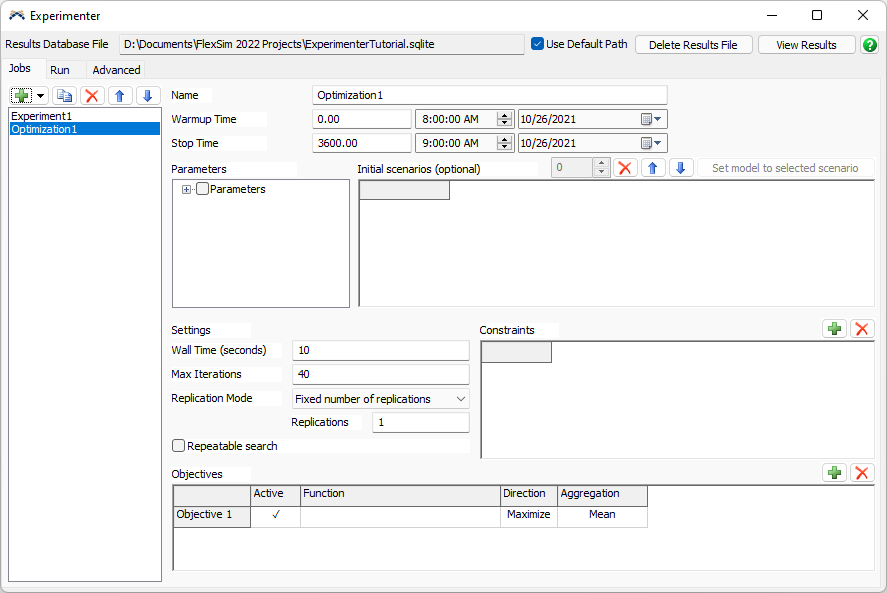The image size is (887, 593).
Task: Open the Stop Time date picker dropdown
Action: tap(653, 143)
